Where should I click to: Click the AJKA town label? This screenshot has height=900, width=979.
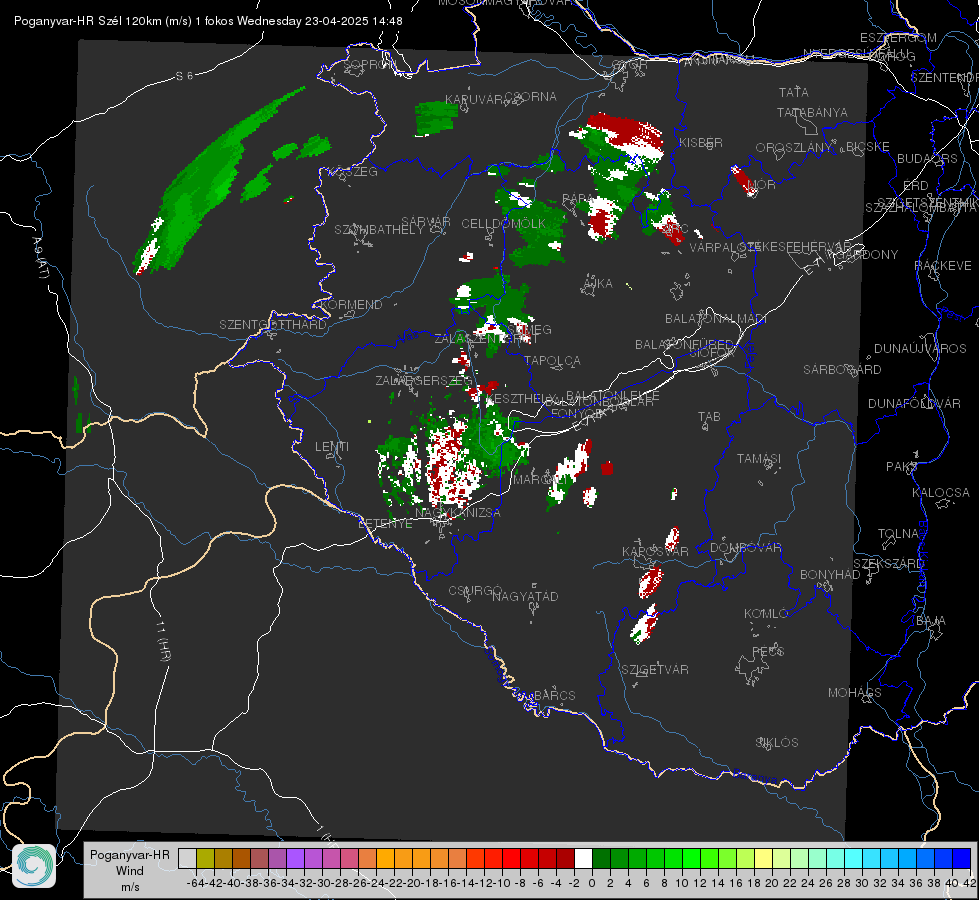[598, 284]
